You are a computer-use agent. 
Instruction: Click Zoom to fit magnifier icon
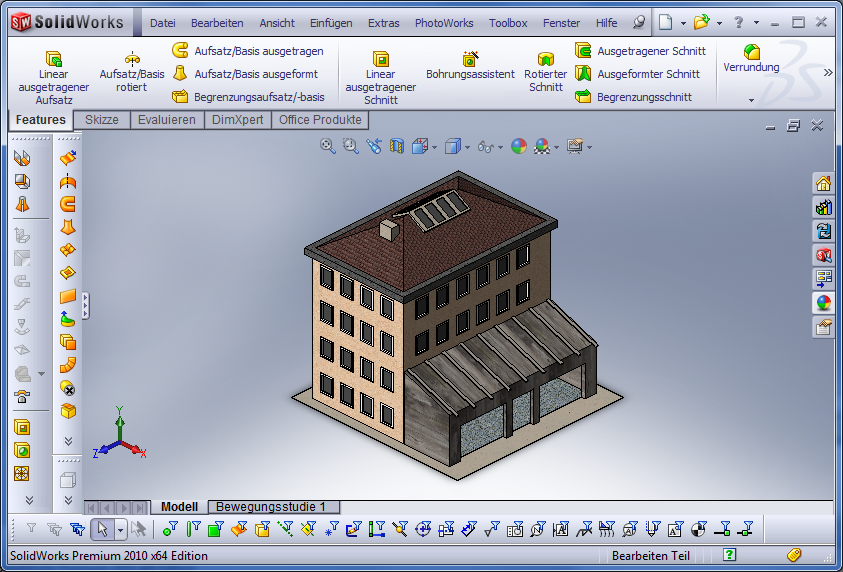coord(327,146)
